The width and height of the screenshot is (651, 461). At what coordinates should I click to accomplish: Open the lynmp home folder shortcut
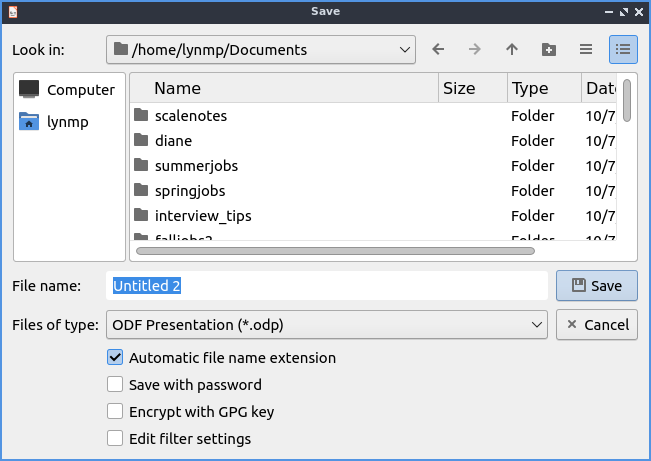click(69, 121)
